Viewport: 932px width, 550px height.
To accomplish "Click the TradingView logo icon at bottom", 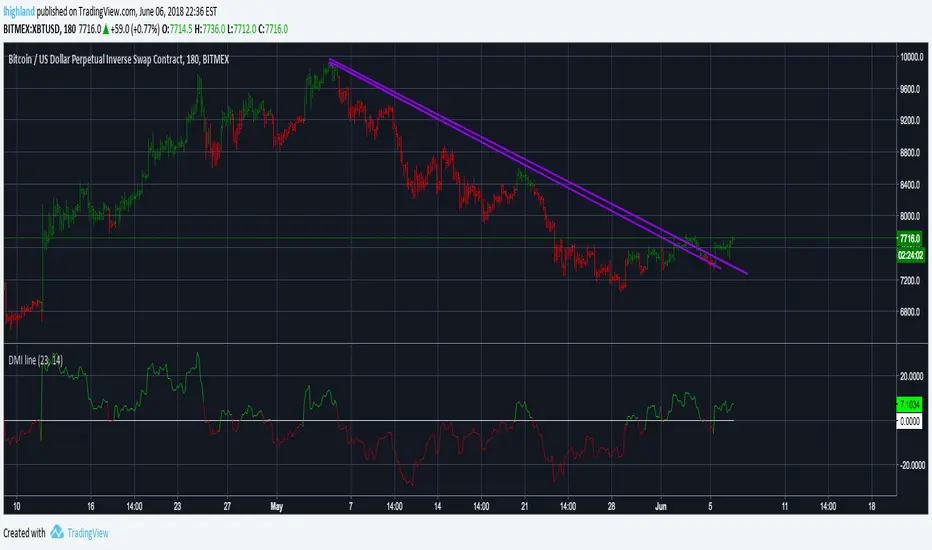I will (x=57, y=532).
